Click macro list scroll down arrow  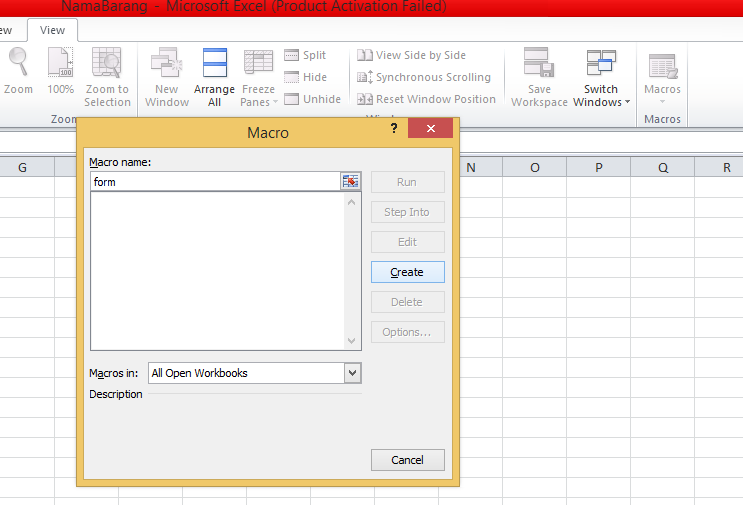351,341
